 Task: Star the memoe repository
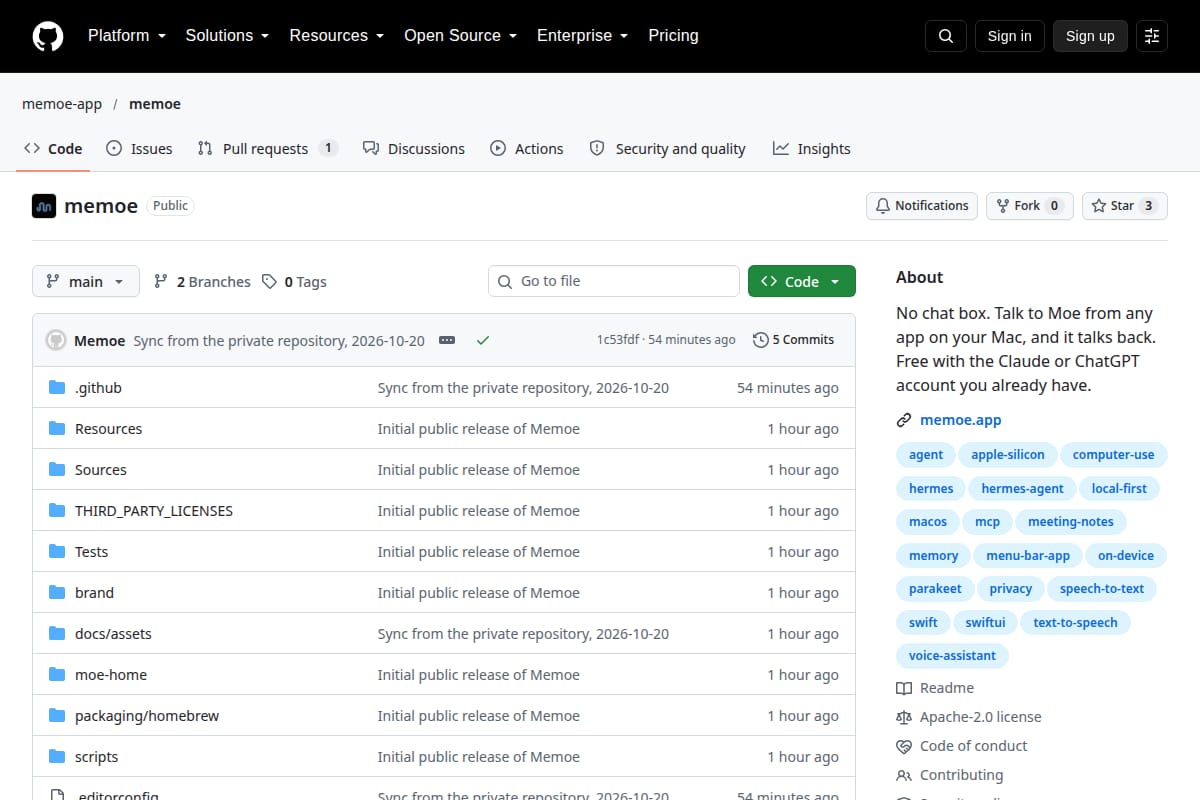click(1125, 206)
